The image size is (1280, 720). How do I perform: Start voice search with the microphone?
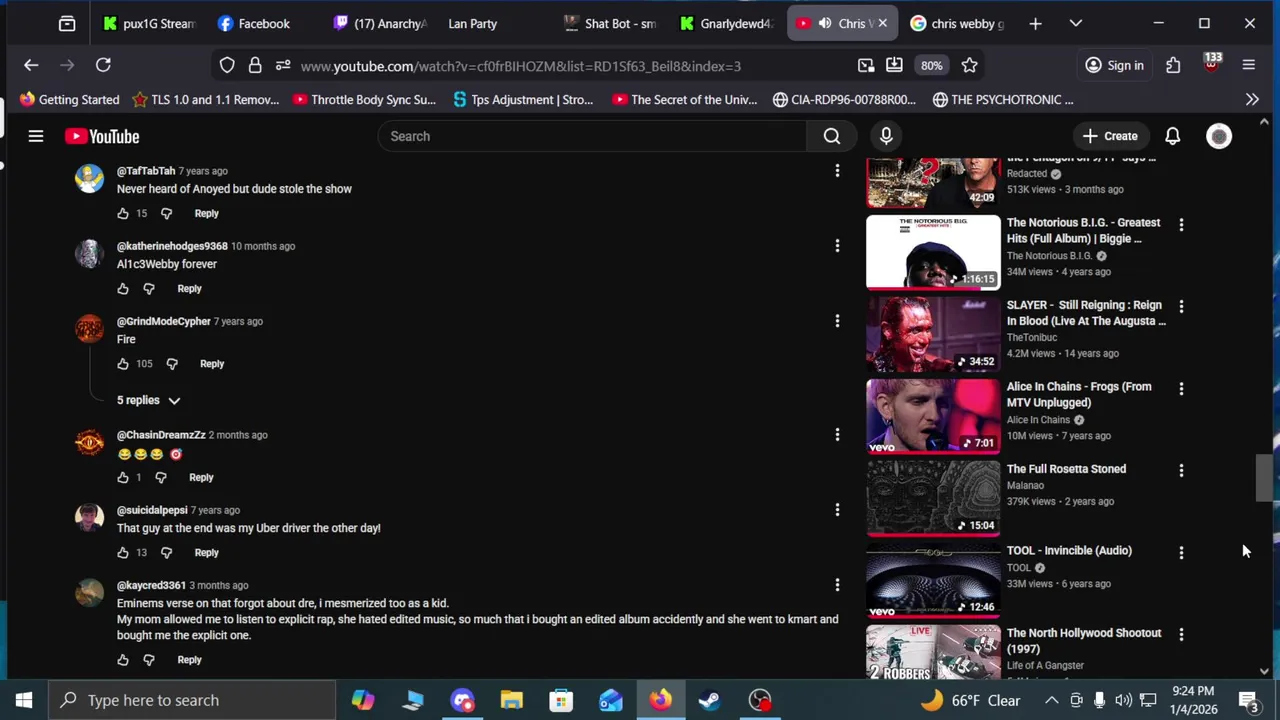point(886,136)
